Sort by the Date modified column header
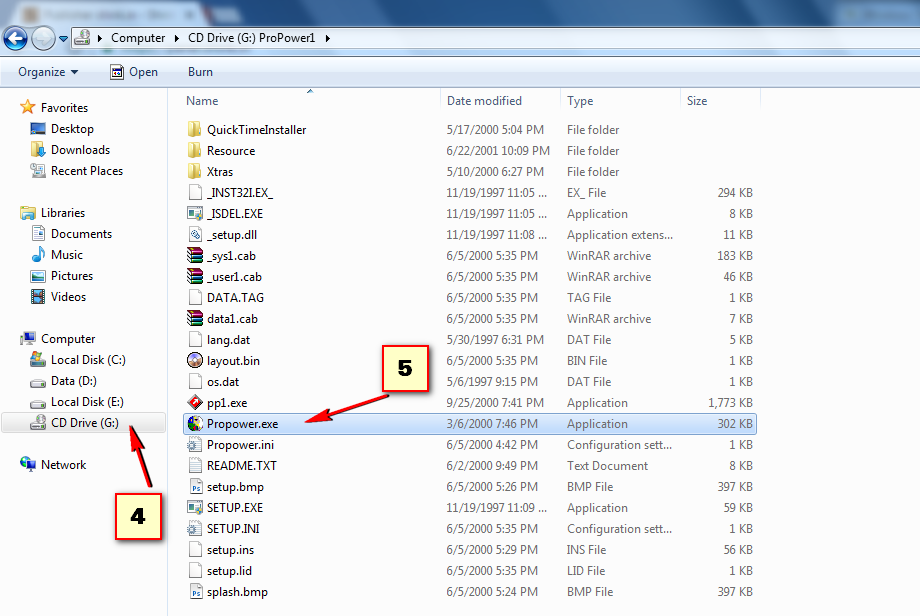Image resolution: width=920 pixels, height=616 pixels. pos(484,101)
